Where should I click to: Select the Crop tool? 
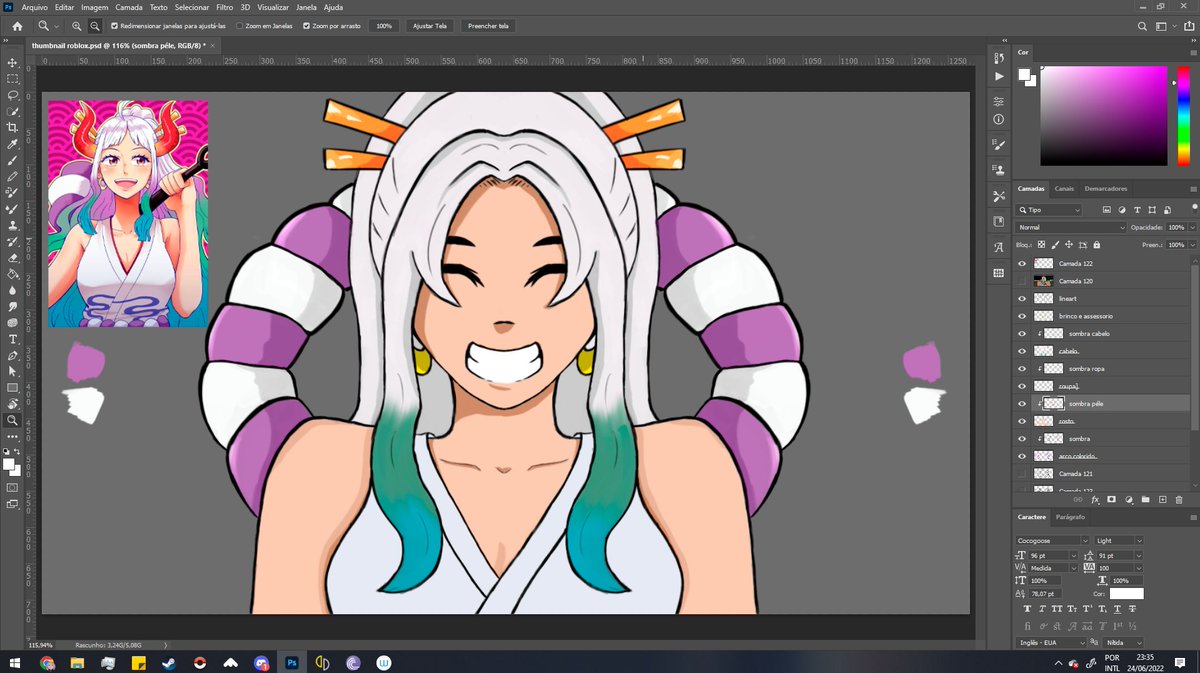pyautogui.click(x=12, y=128)
